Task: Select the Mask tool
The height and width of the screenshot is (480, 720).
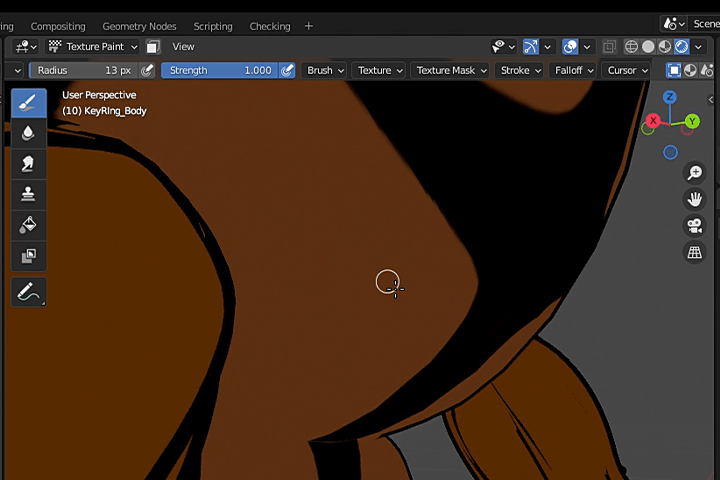Action: click(x=28, y=256)
